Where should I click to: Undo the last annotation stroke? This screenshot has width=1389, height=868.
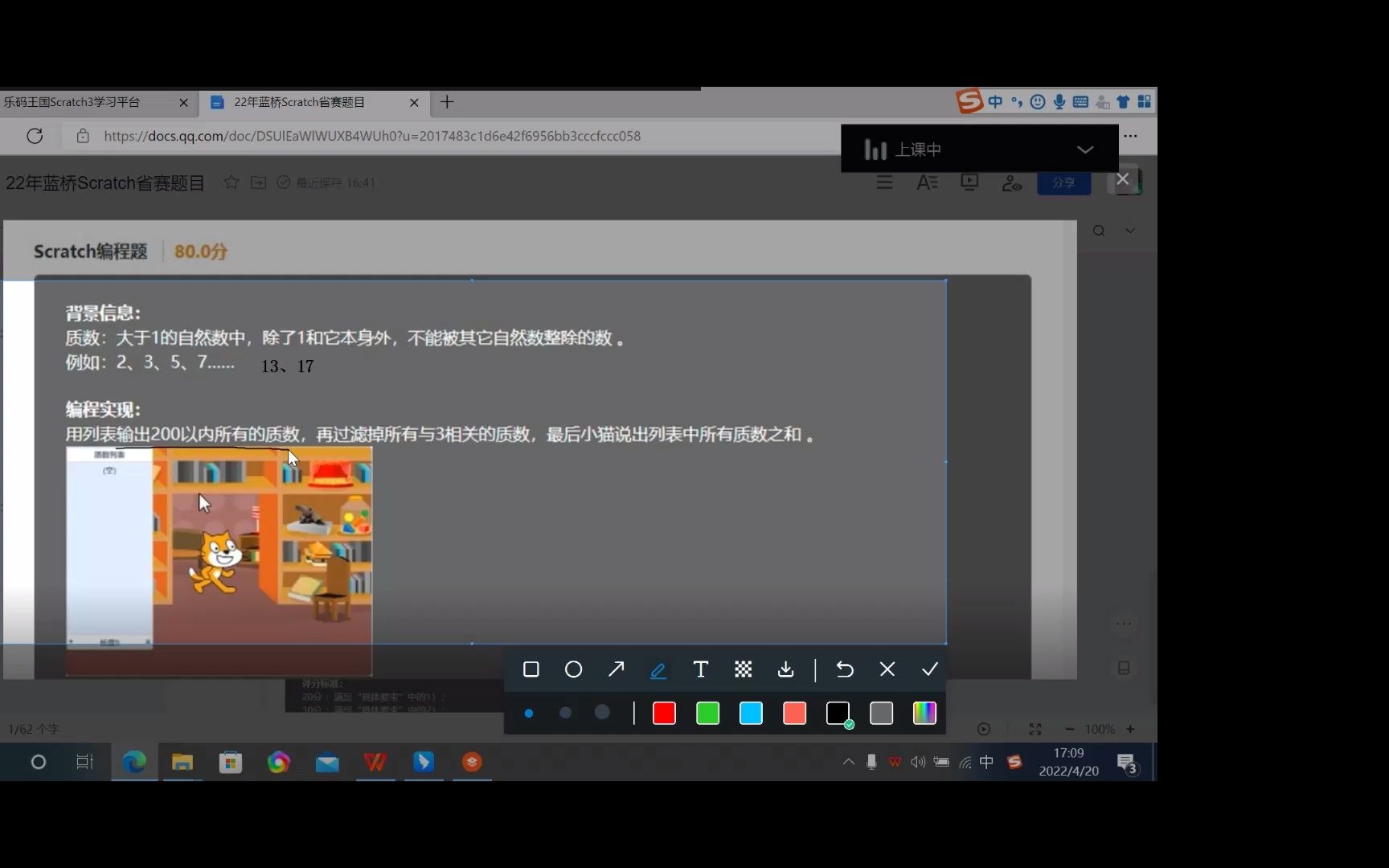coord(845,669)
